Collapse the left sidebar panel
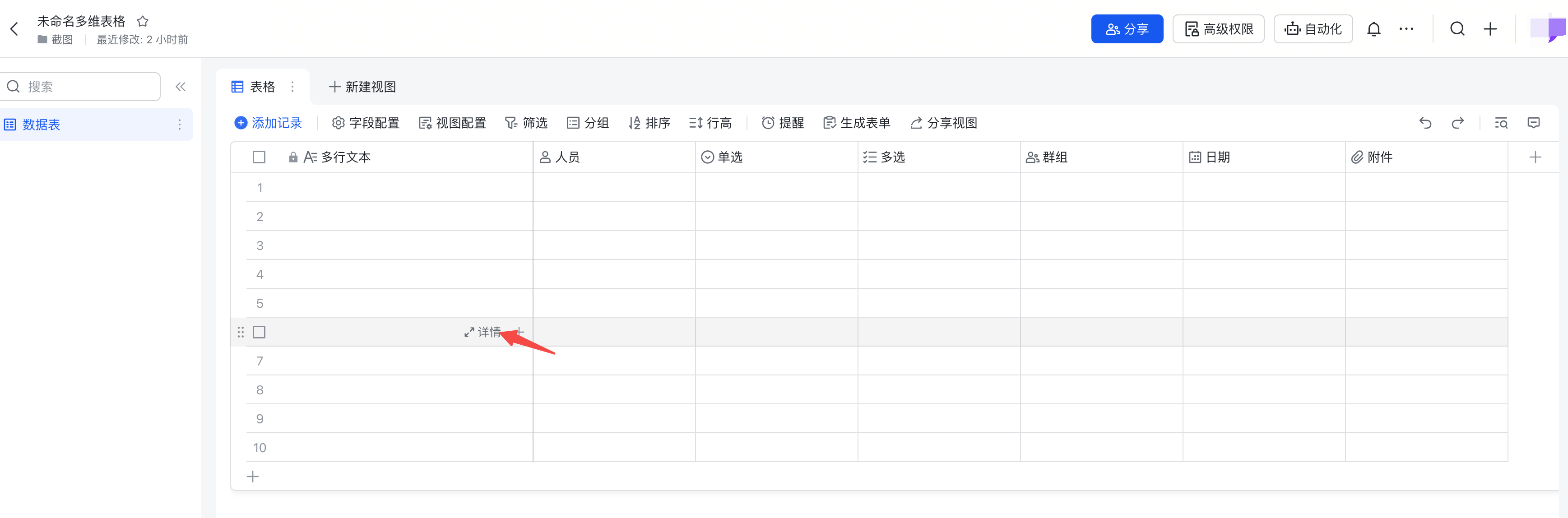 pyautogui.click(x=180, y=87)
